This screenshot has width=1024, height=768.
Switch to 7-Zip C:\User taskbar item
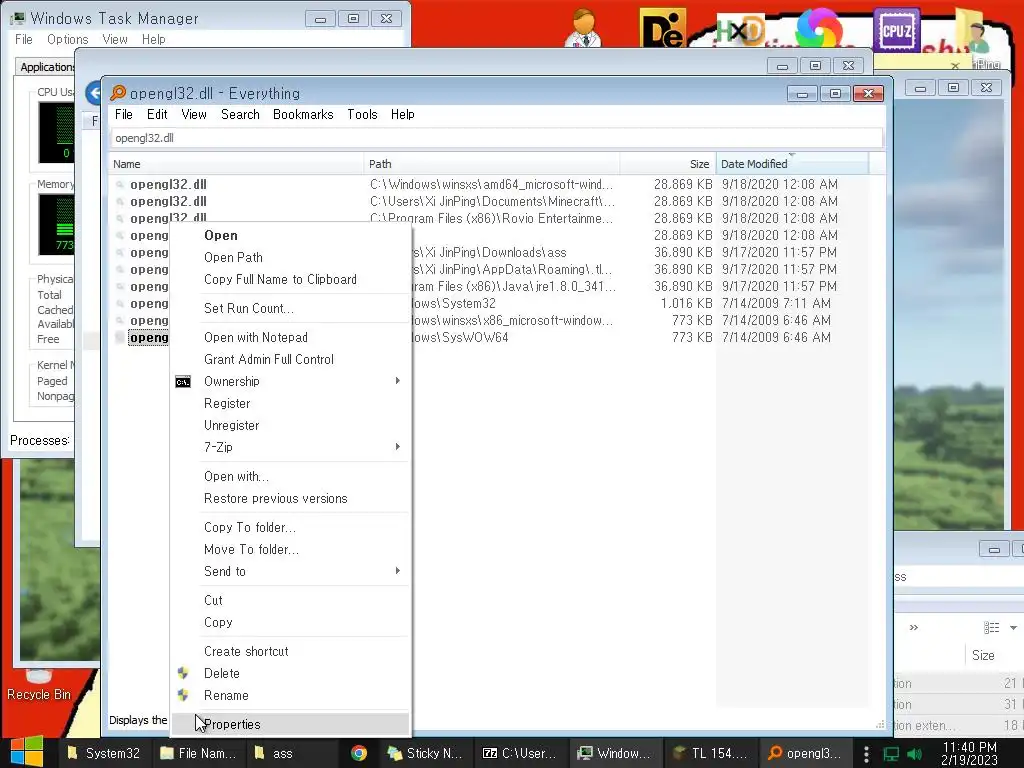(x=519, y=753)
